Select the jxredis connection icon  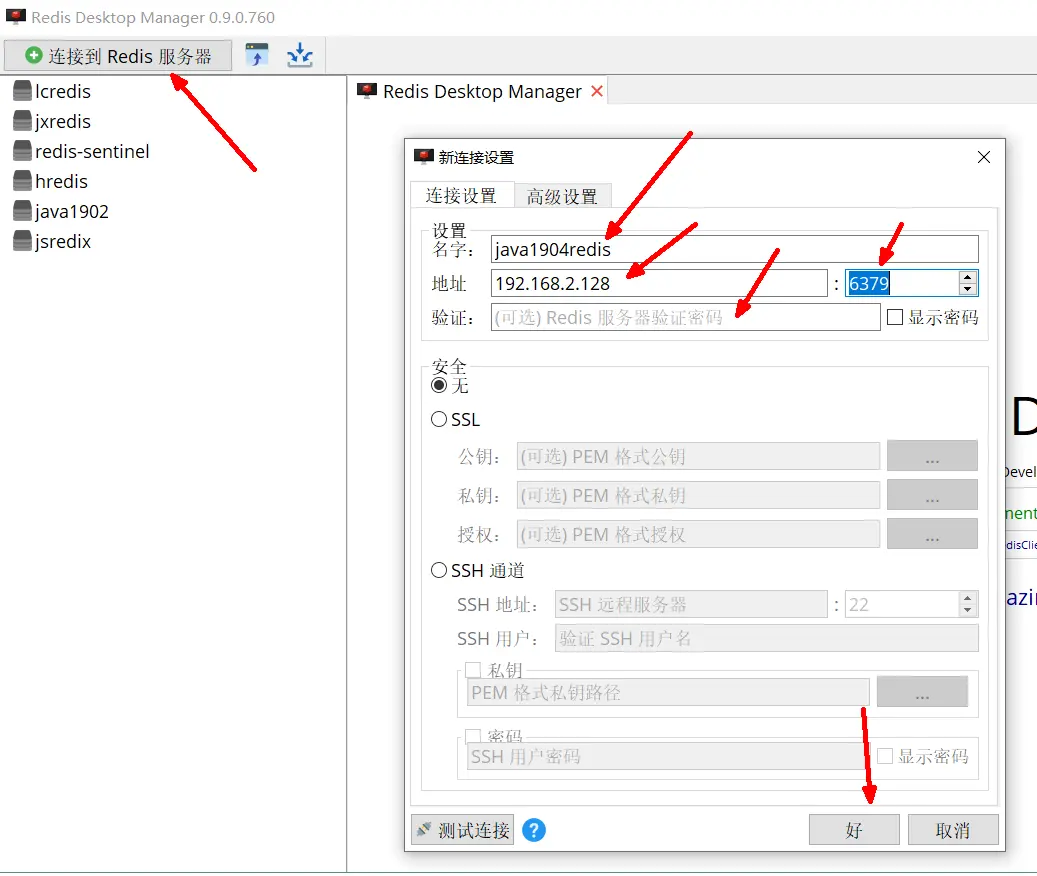(22, 121)
